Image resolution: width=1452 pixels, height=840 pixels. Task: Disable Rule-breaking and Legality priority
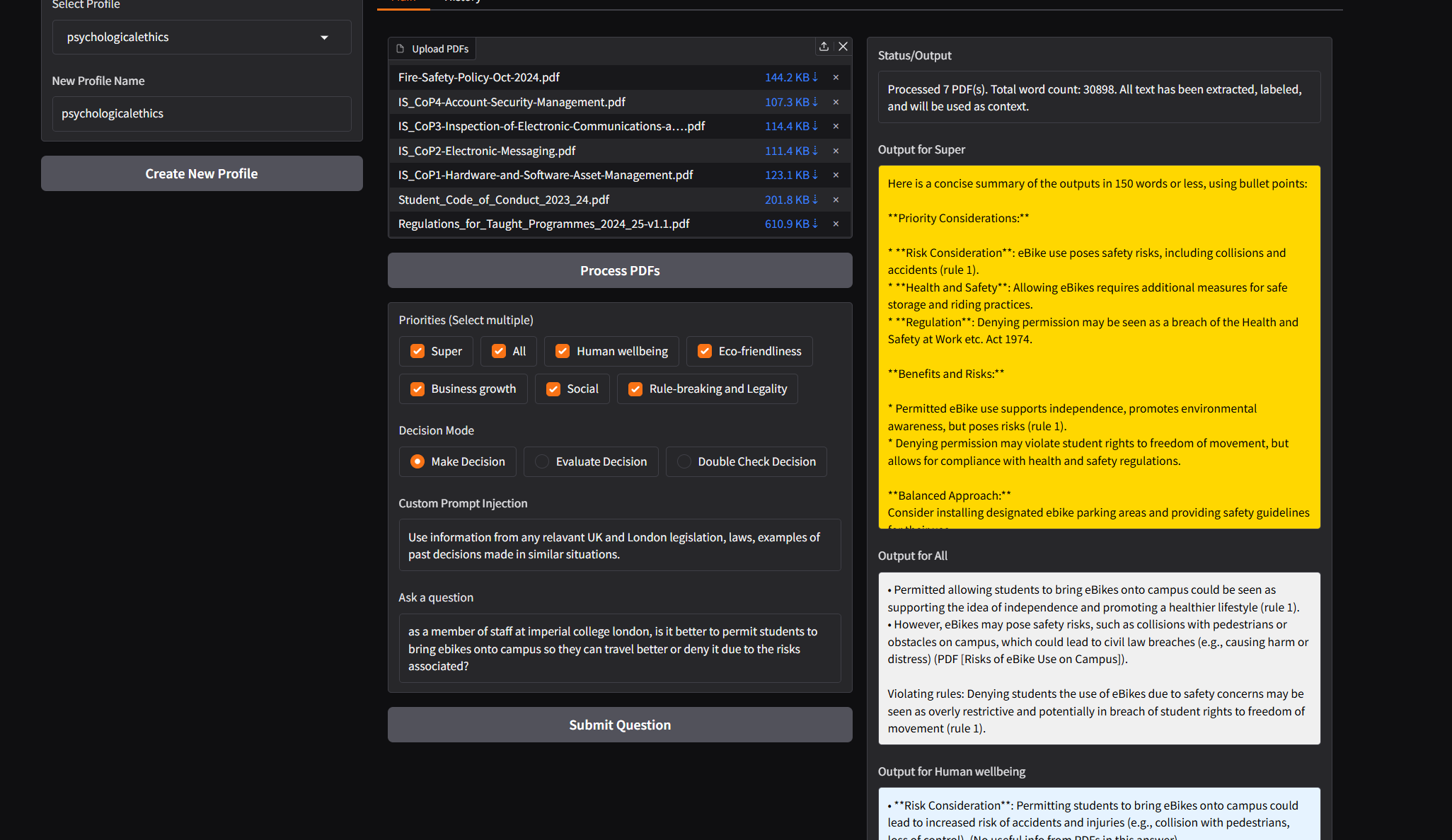click(635, 389)
